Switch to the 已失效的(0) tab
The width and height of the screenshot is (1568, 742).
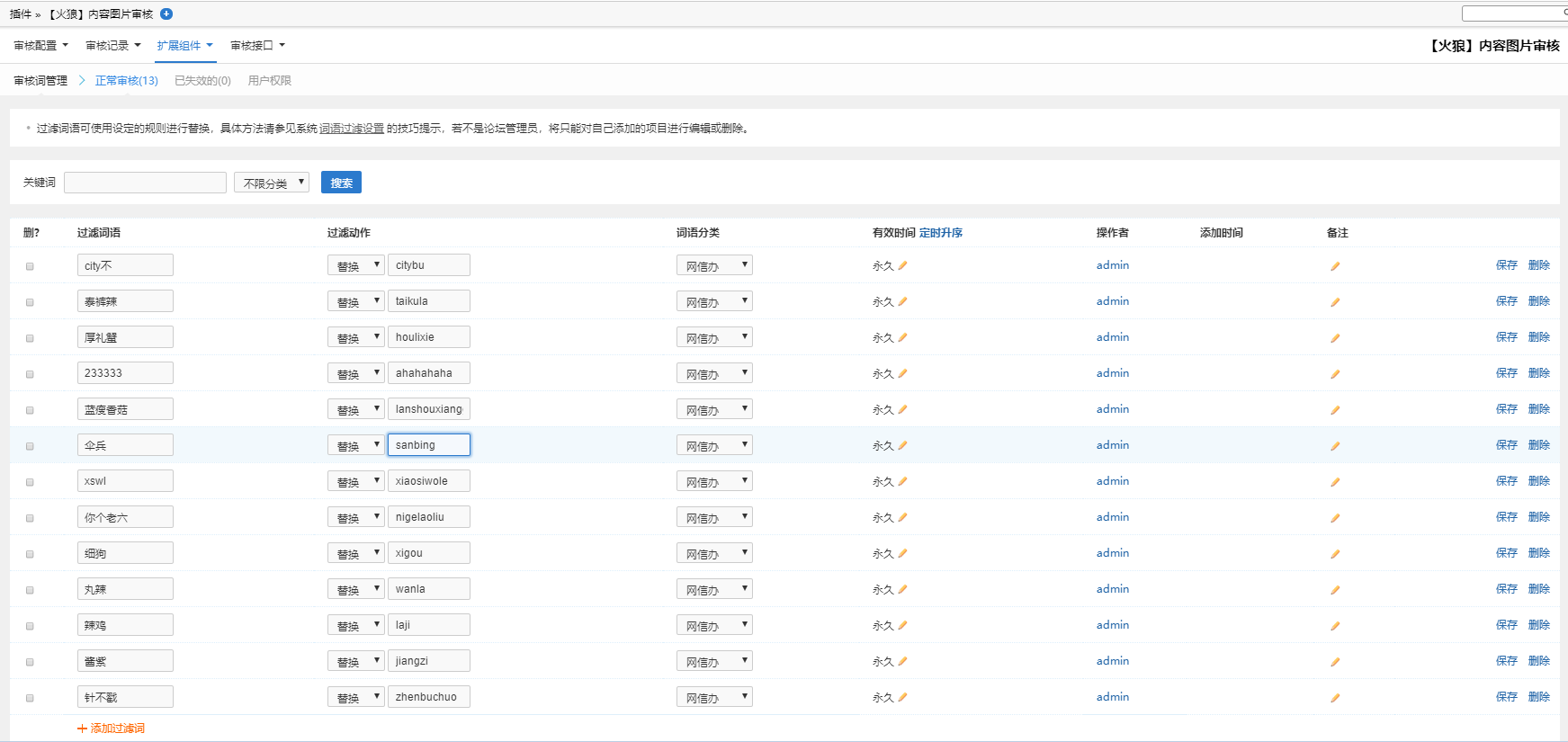[x=202, y=81]
